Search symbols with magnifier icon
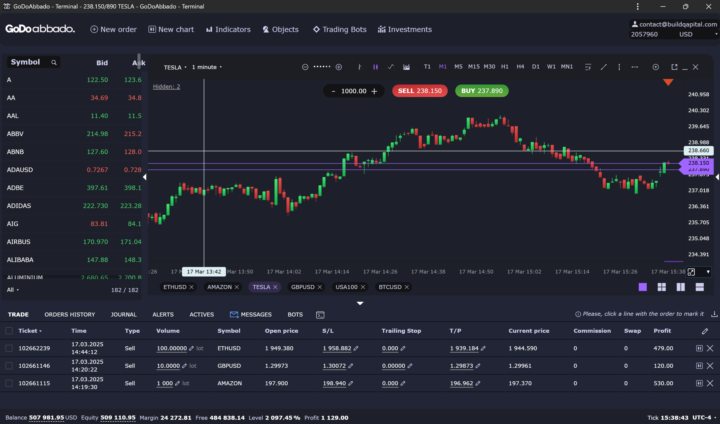 click(54, 62)
